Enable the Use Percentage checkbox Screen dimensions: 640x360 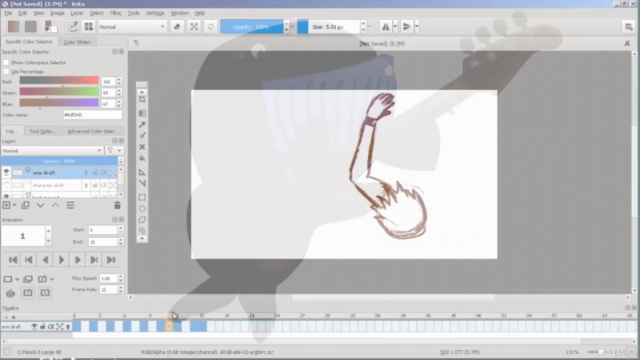click(x=6, y=71)
